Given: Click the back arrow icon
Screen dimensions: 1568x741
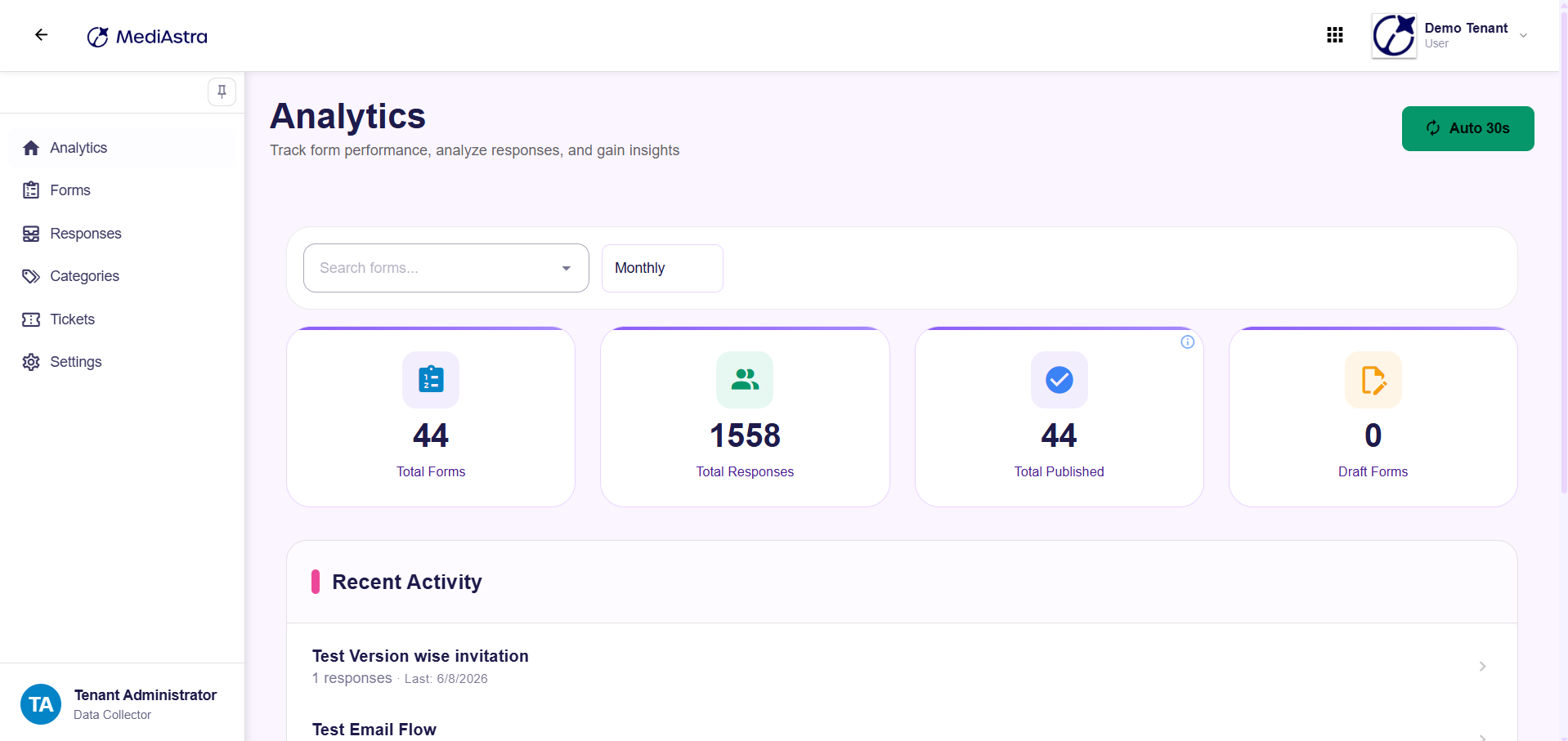Looking at the screenshot, I should pyautogui.click(x=42, y=35).
